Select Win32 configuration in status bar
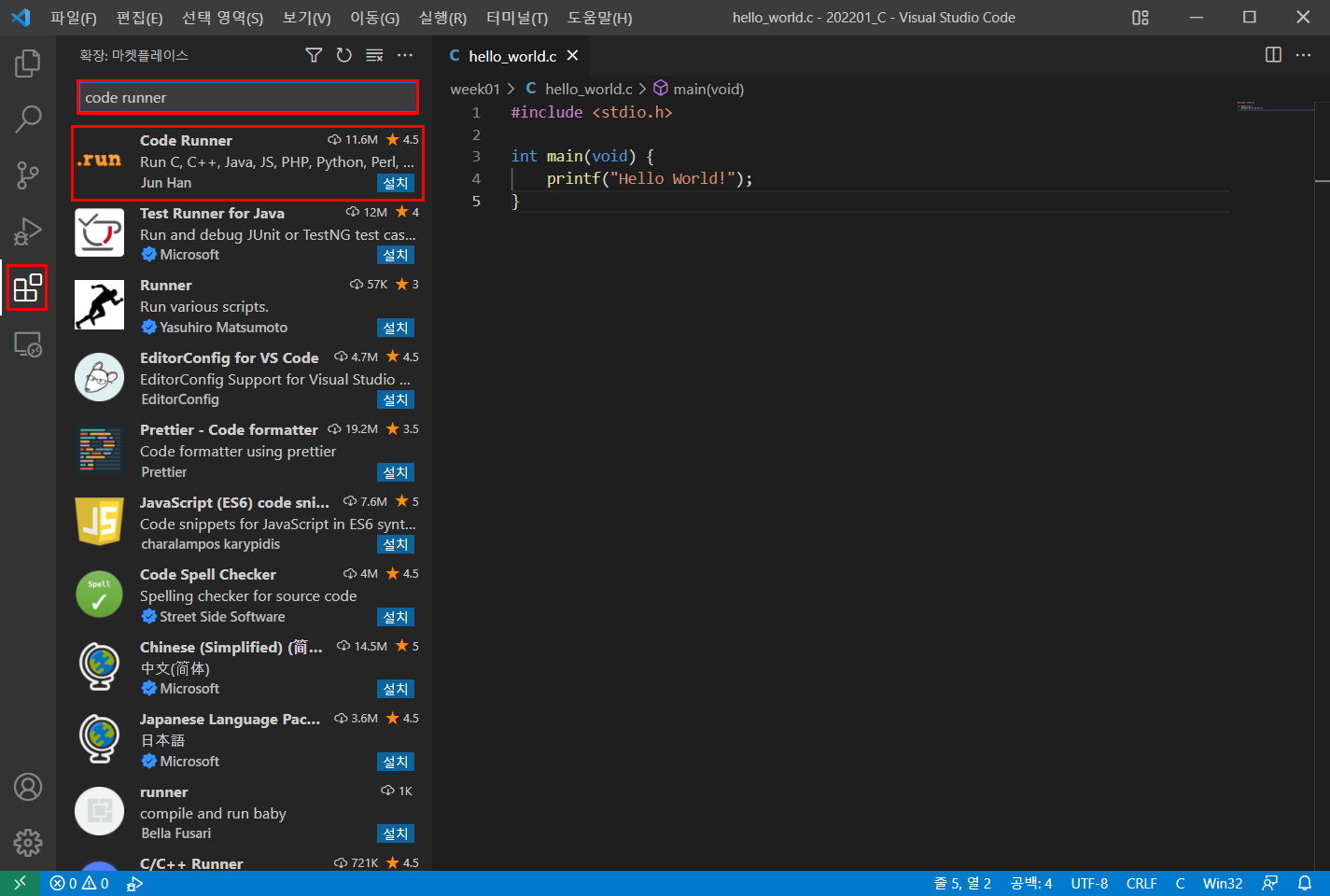1330x896 pixels. (x=1223, y=884)
